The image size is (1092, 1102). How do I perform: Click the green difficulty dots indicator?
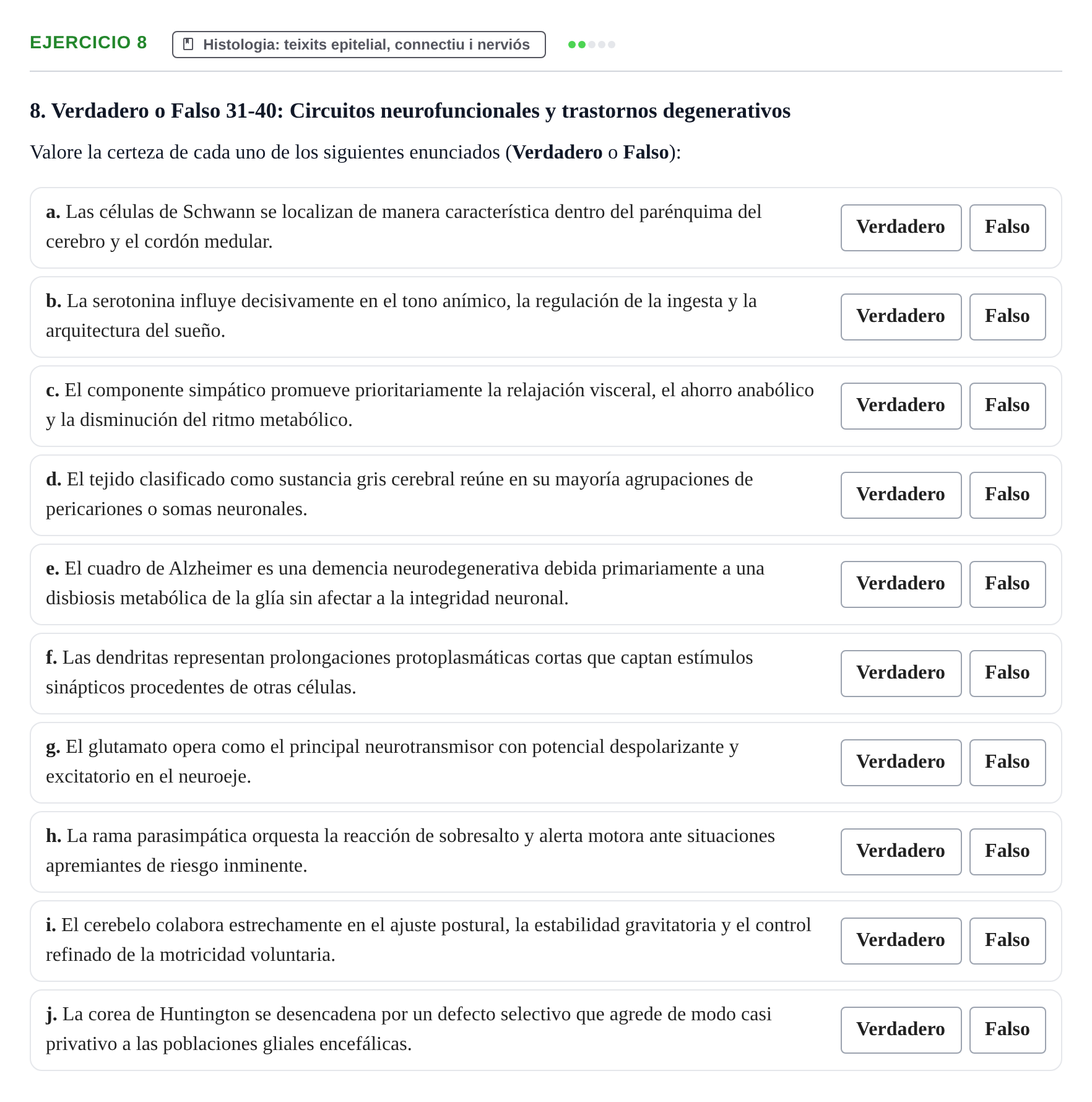tap(592, 45)
